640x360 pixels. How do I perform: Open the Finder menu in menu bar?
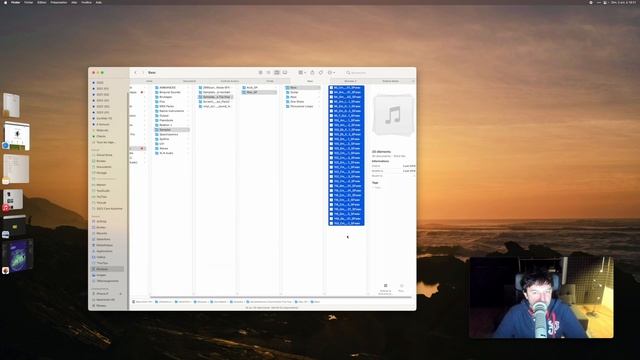[16, 2]
